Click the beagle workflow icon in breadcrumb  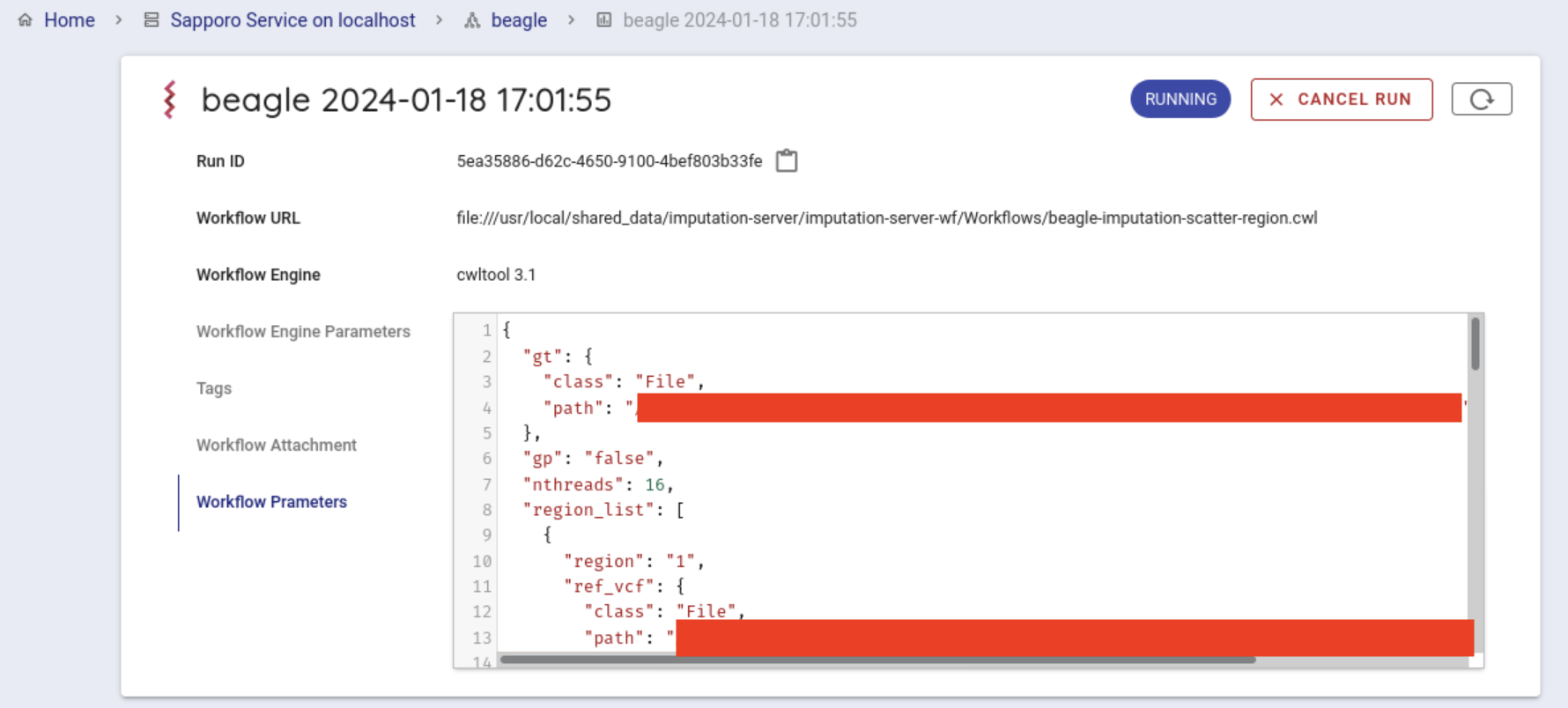(472, 19)
